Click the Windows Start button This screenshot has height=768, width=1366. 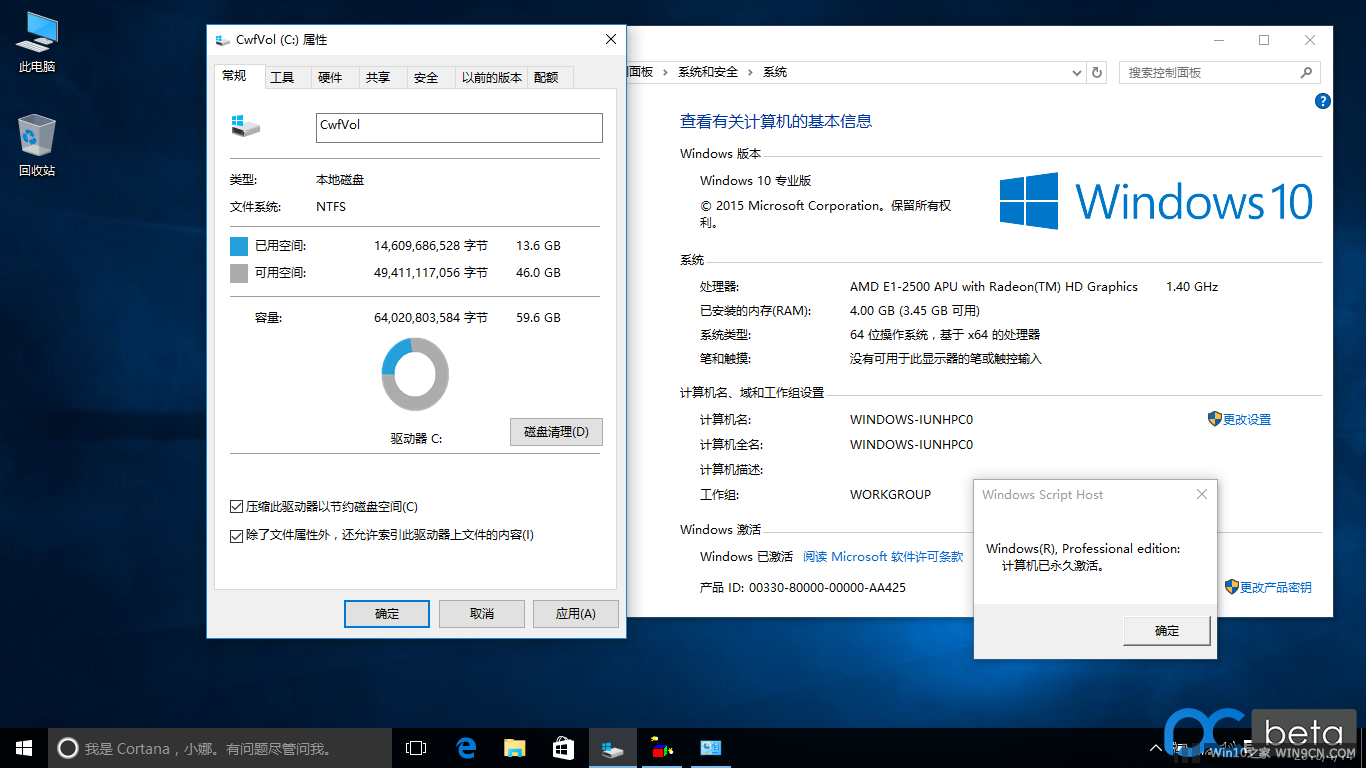pyautogui.click(x=24, y=748)
